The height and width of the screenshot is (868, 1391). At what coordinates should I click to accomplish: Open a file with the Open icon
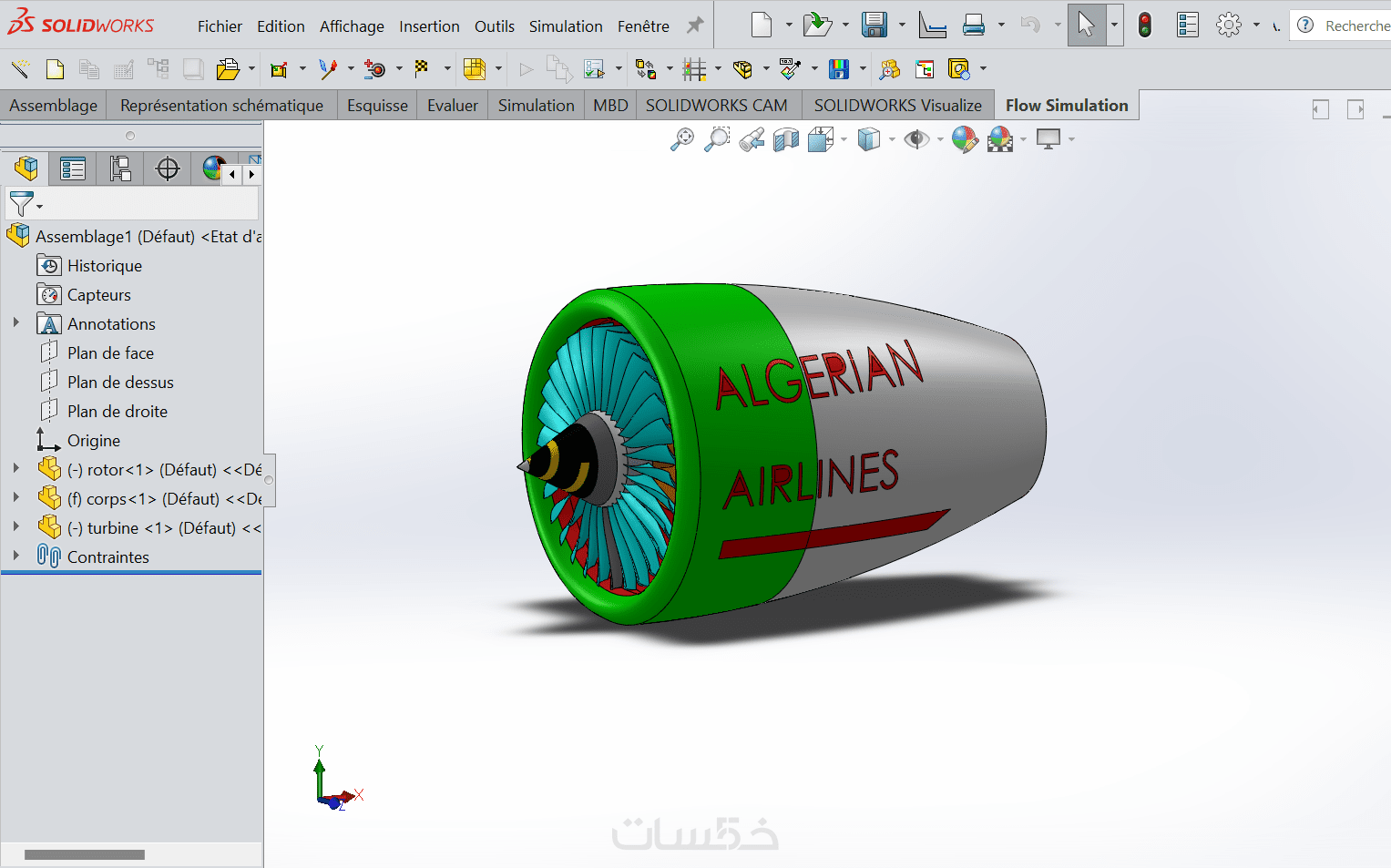coord(817,25)
